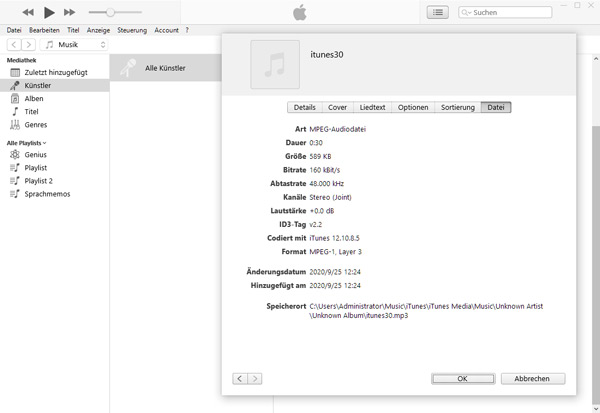Click the Sprachmemos playlist icon

coord(15,194)
